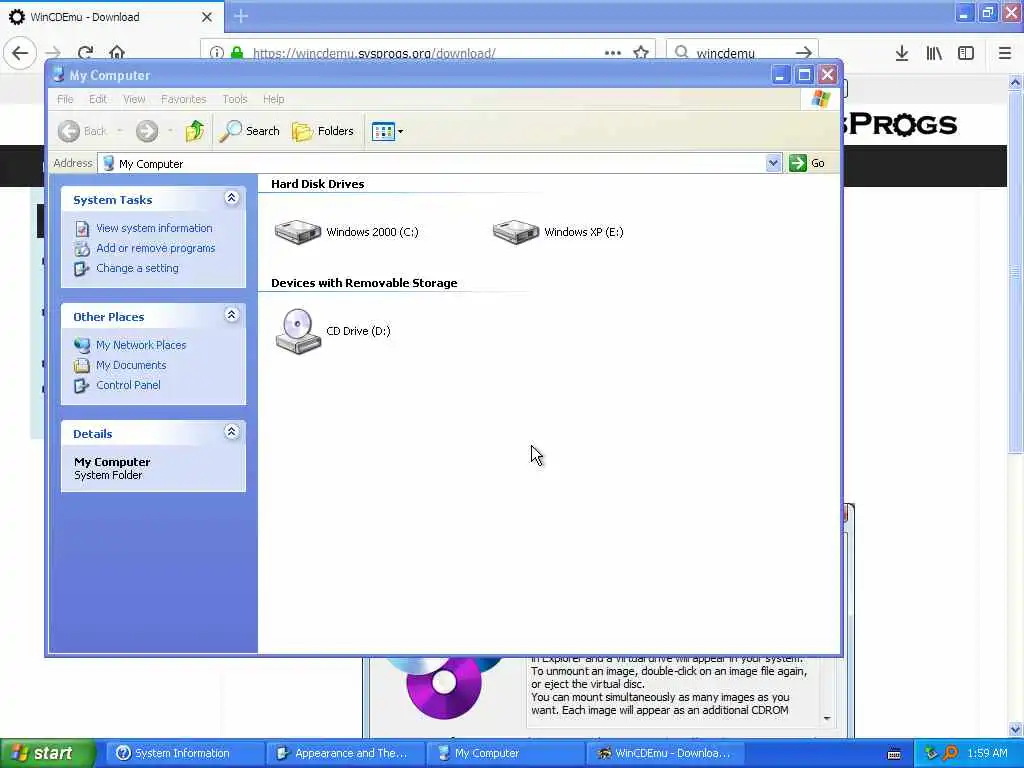Collapse the Other Places panel
The image size is (1024, 768).
point(231,315)
